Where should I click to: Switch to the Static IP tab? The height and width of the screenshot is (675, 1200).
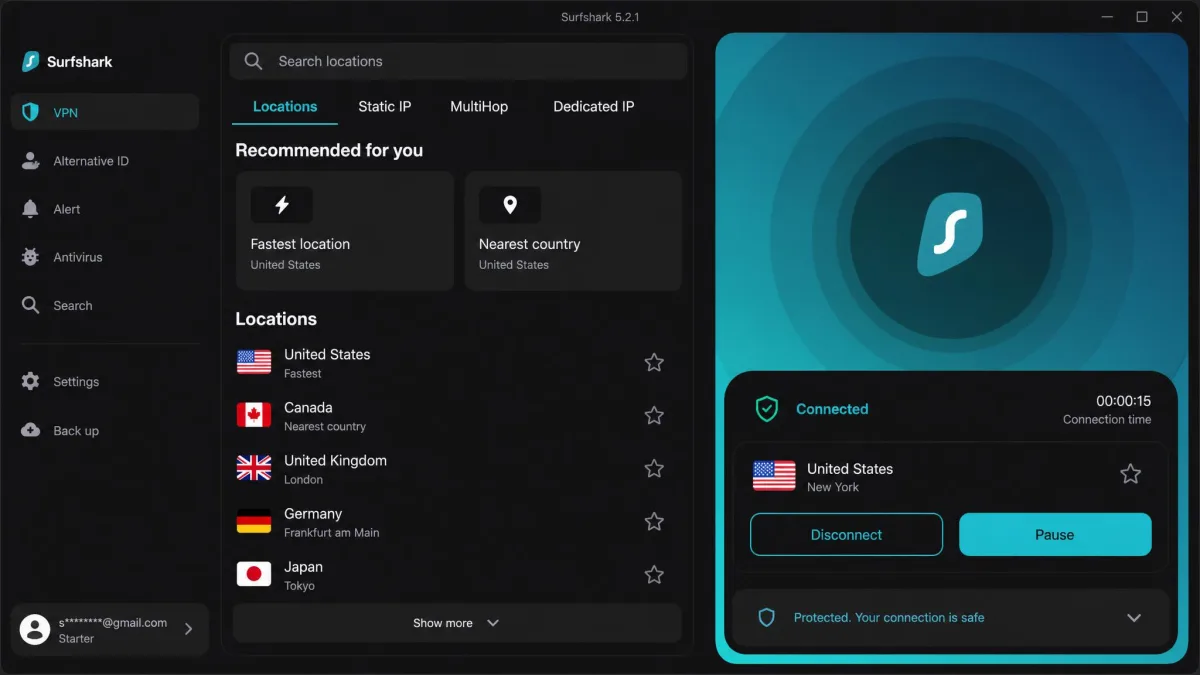[385, 107]
